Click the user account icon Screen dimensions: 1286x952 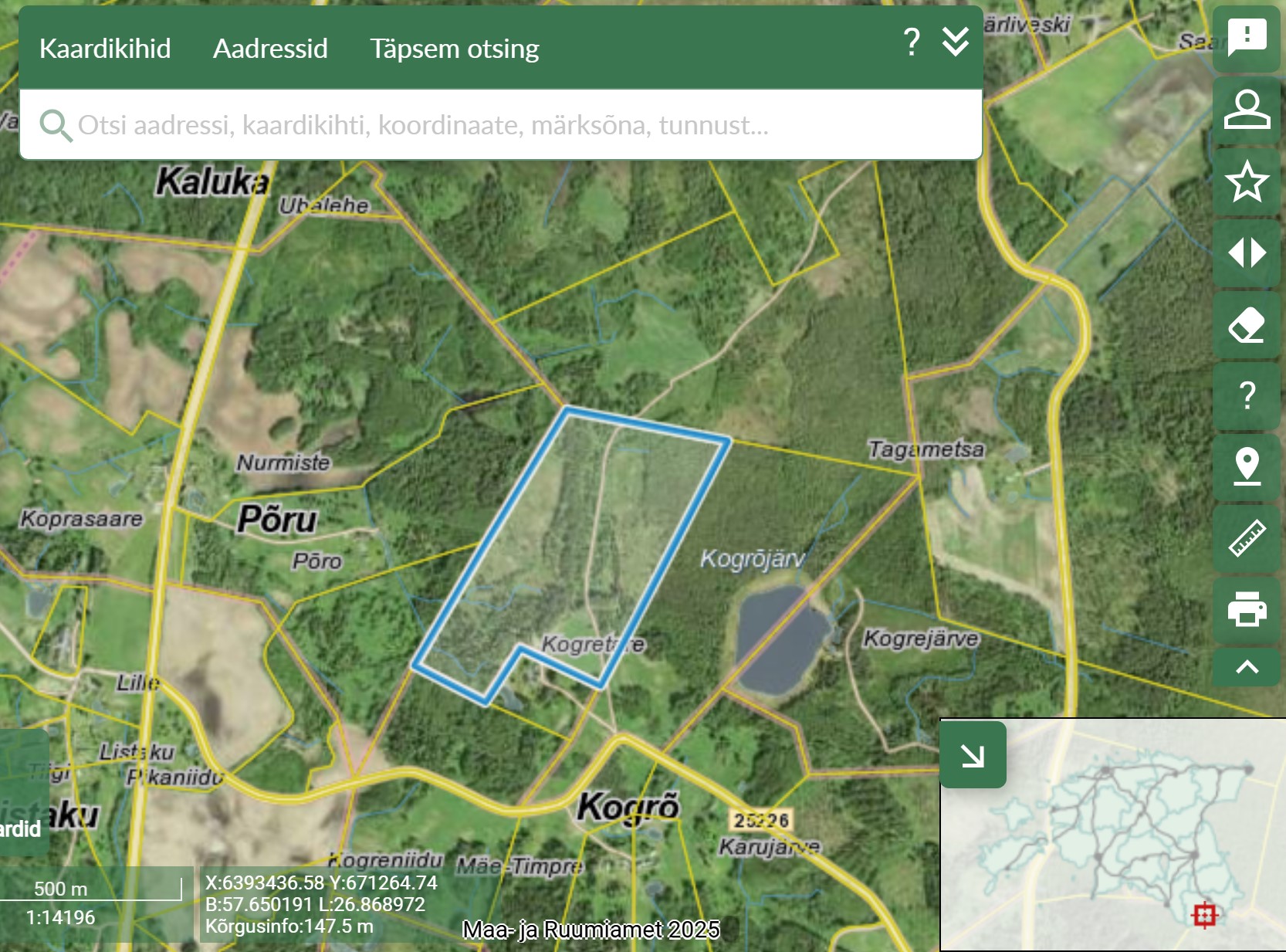pyautogui.click(x=1247, y=110)
